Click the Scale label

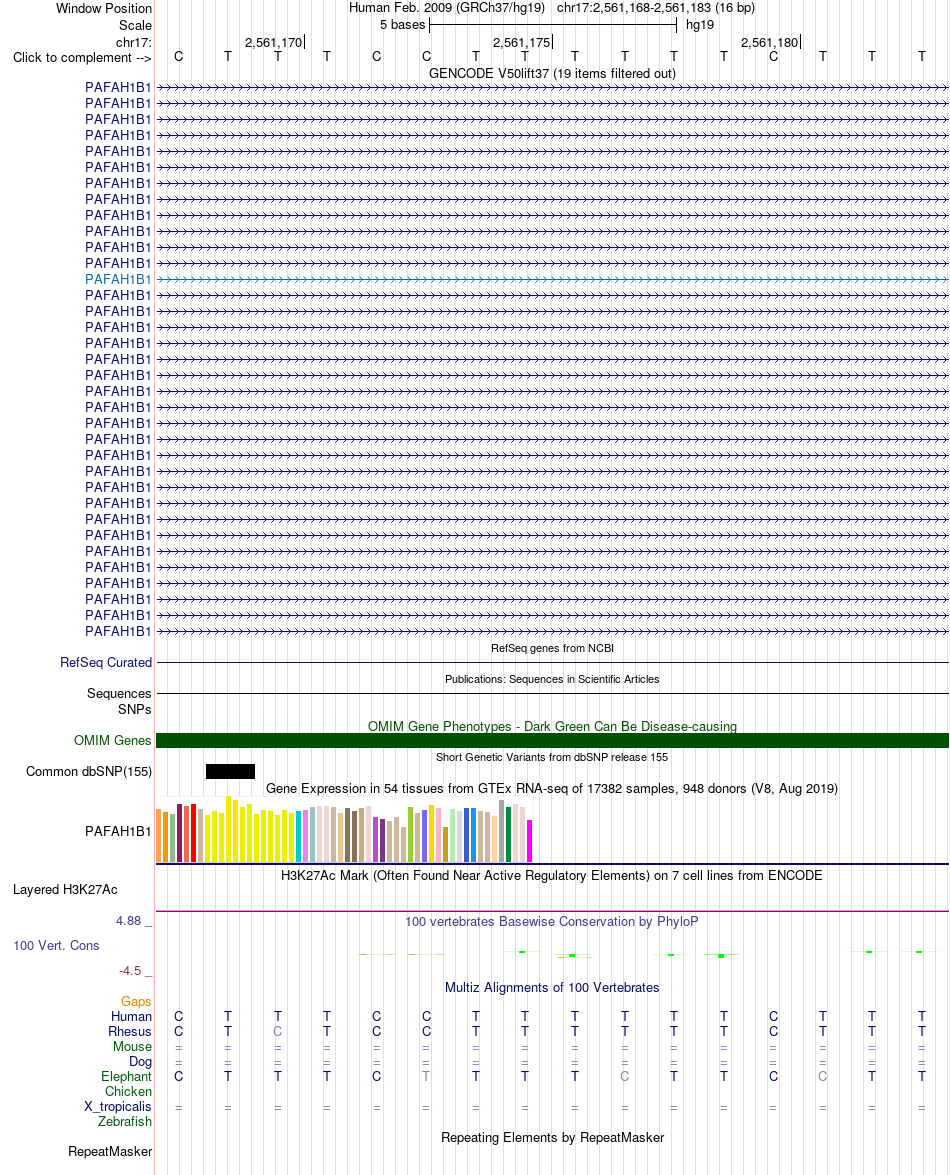136,25
